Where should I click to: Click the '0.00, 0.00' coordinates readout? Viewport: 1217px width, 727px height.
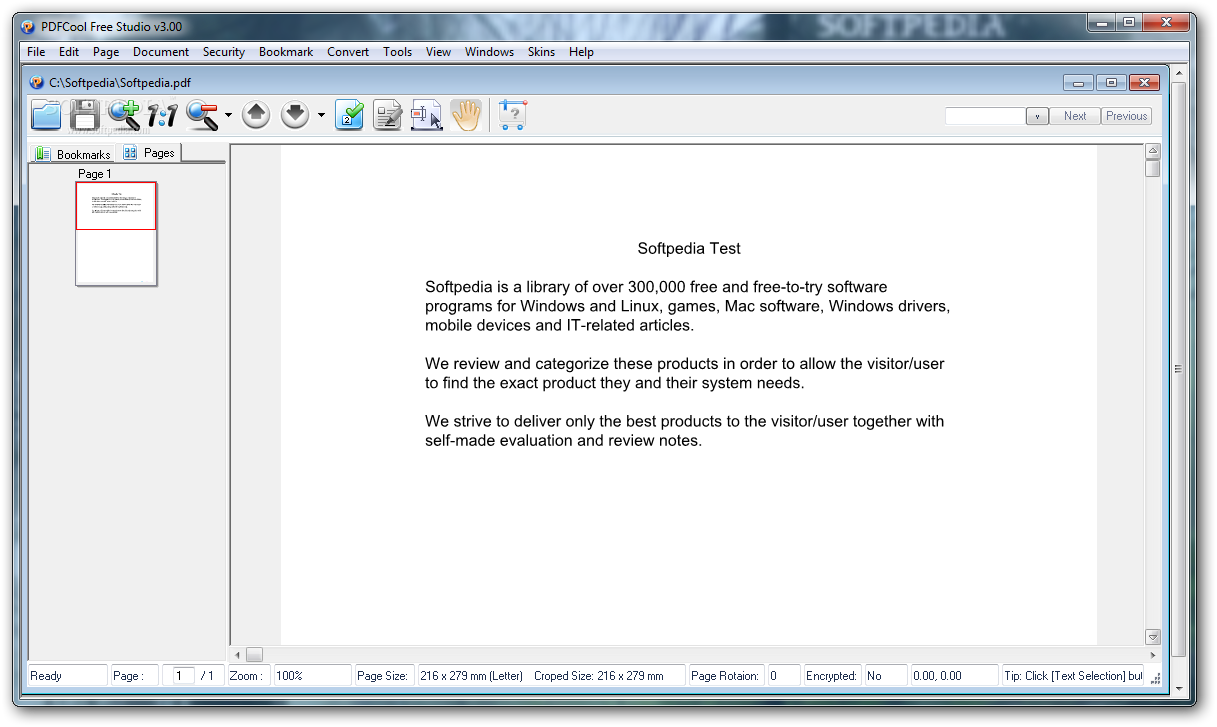pos(937,676)
